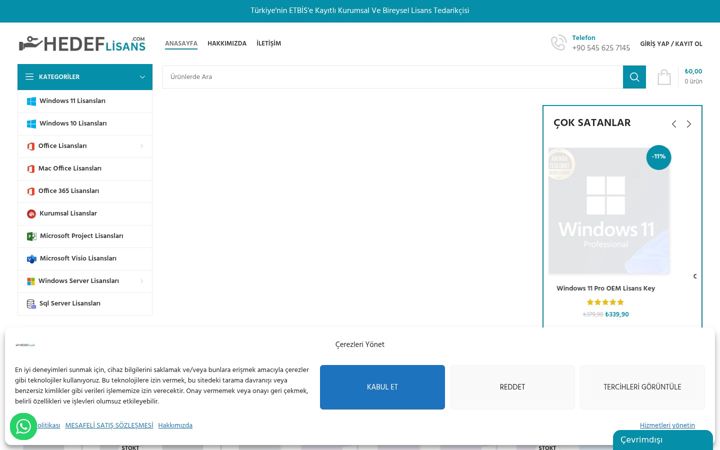Click the hamburger icon beside KATEGORİLER

29,77
